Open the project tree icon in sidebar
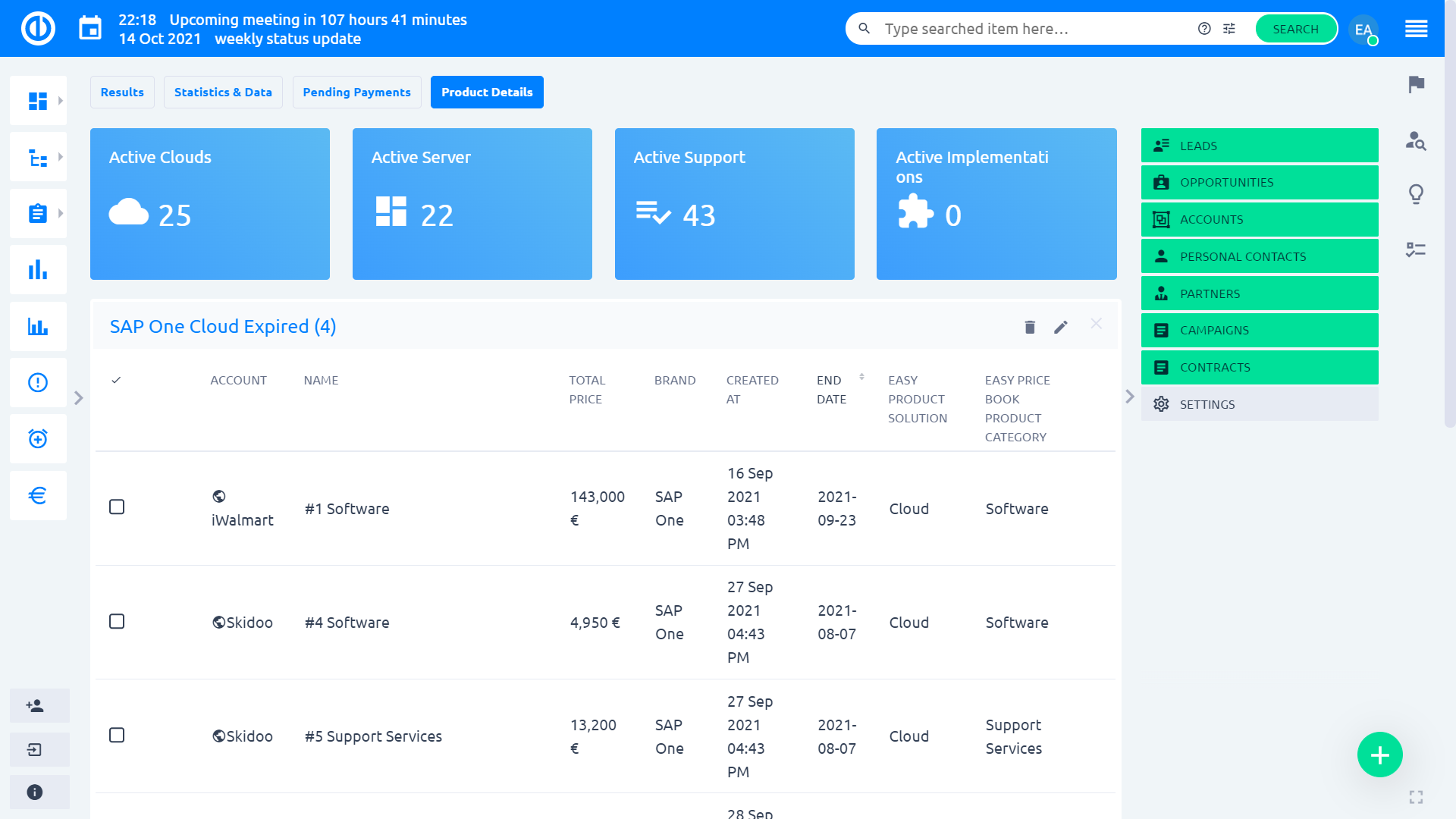 (38, 158)
